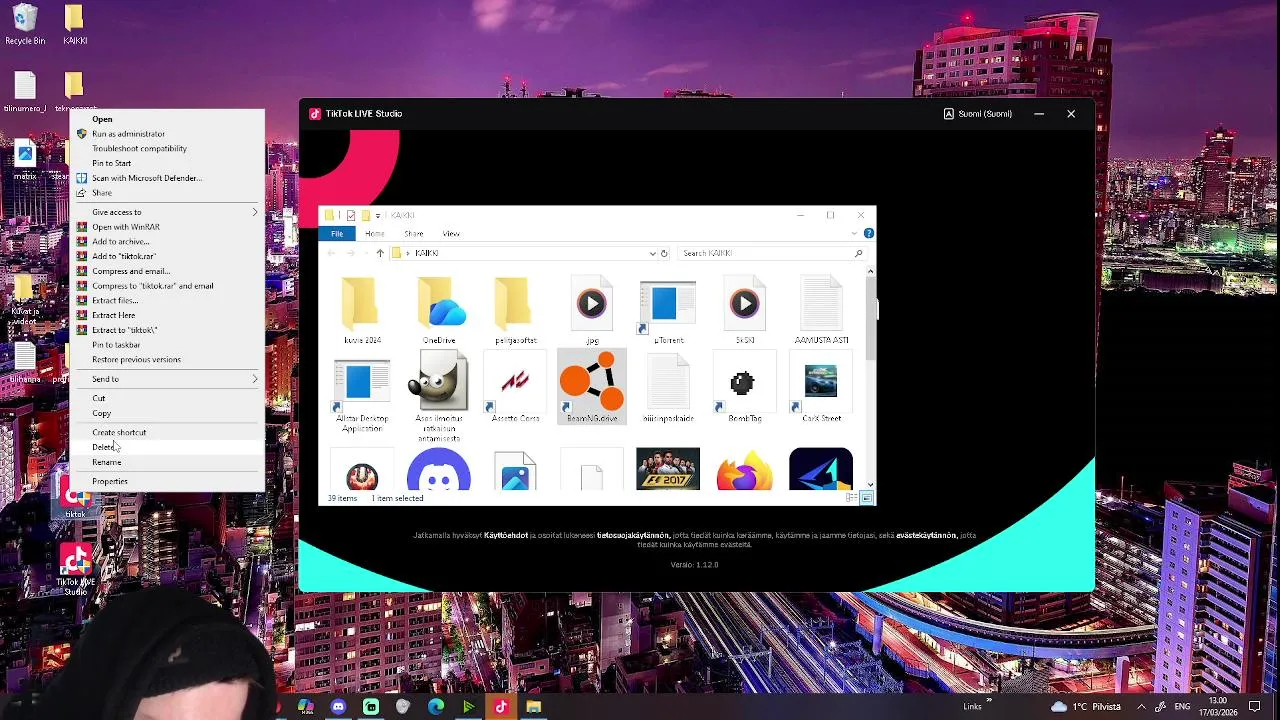
Task: Open the GIMP file Asos ilmoitus
Action: pyautogui.click(x=439, y=396)
